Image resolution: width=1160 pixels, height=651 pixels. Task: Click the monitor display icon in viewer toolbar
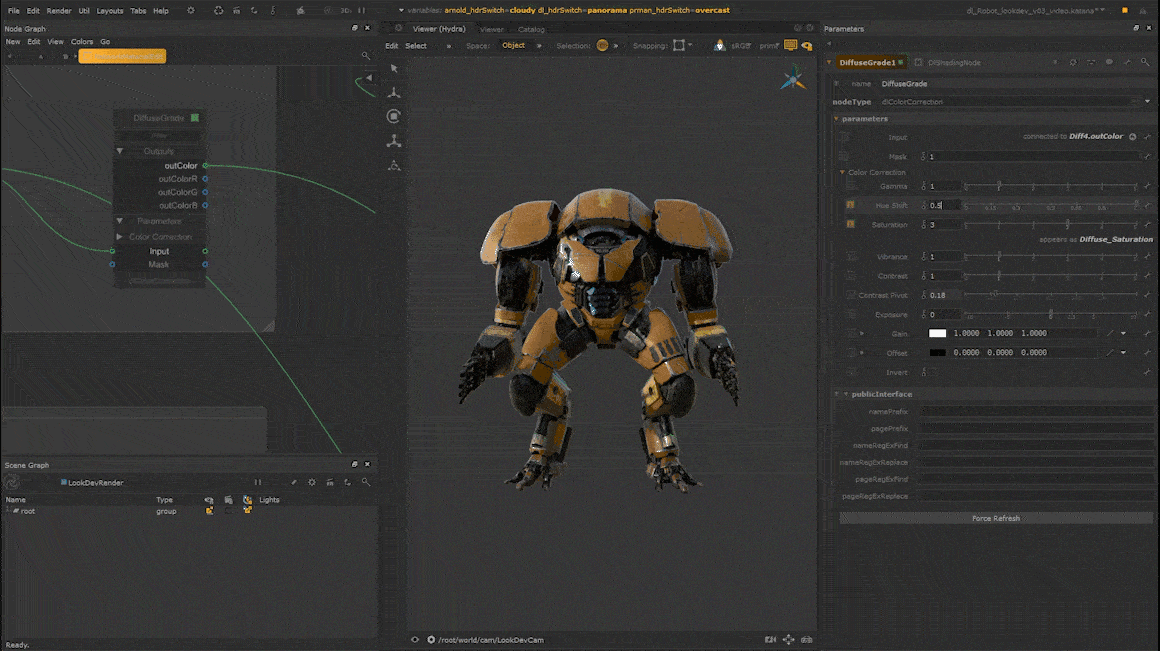point(791,45)
